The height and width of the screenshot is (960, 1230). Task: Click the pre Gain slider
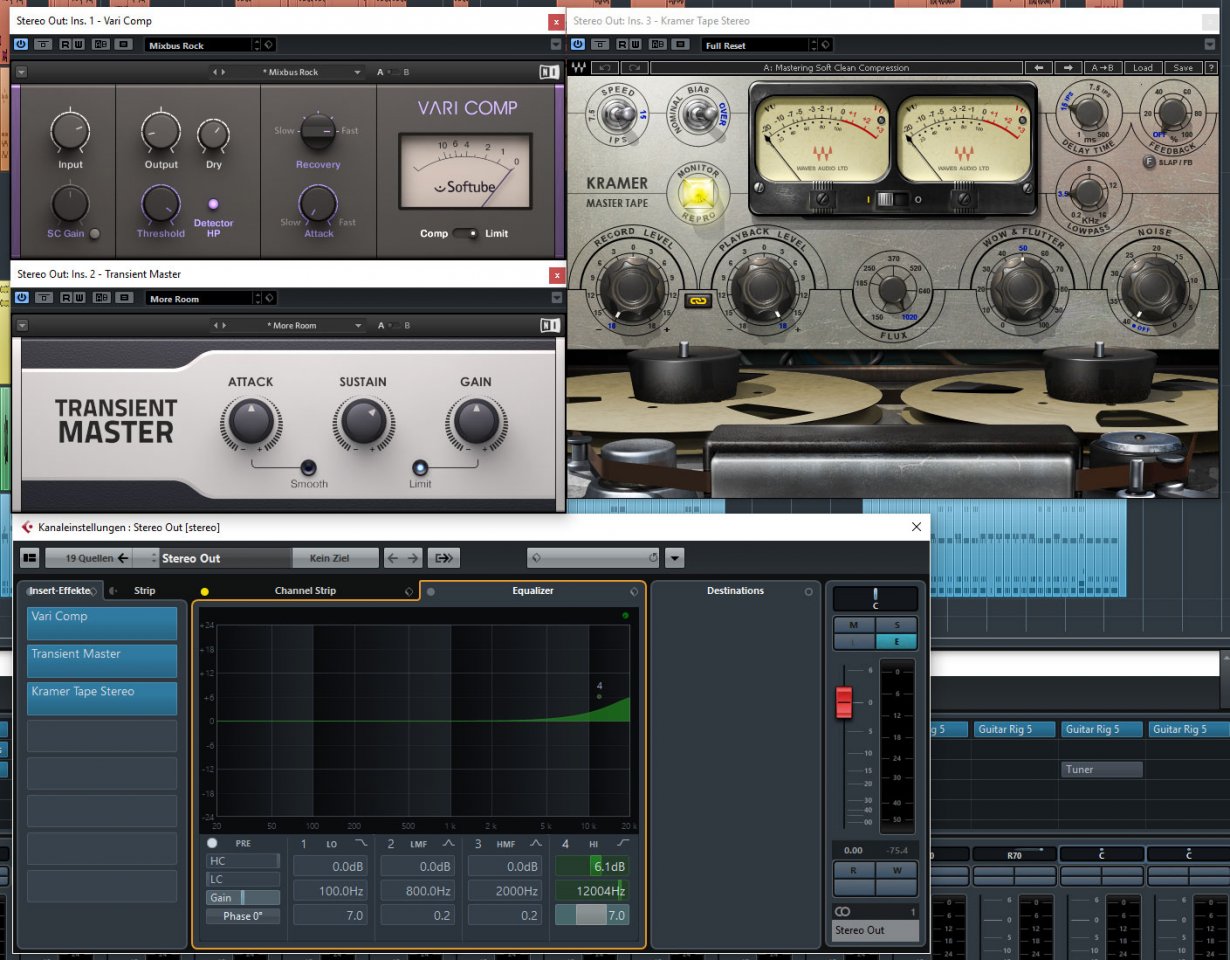(x=243, y=898)
